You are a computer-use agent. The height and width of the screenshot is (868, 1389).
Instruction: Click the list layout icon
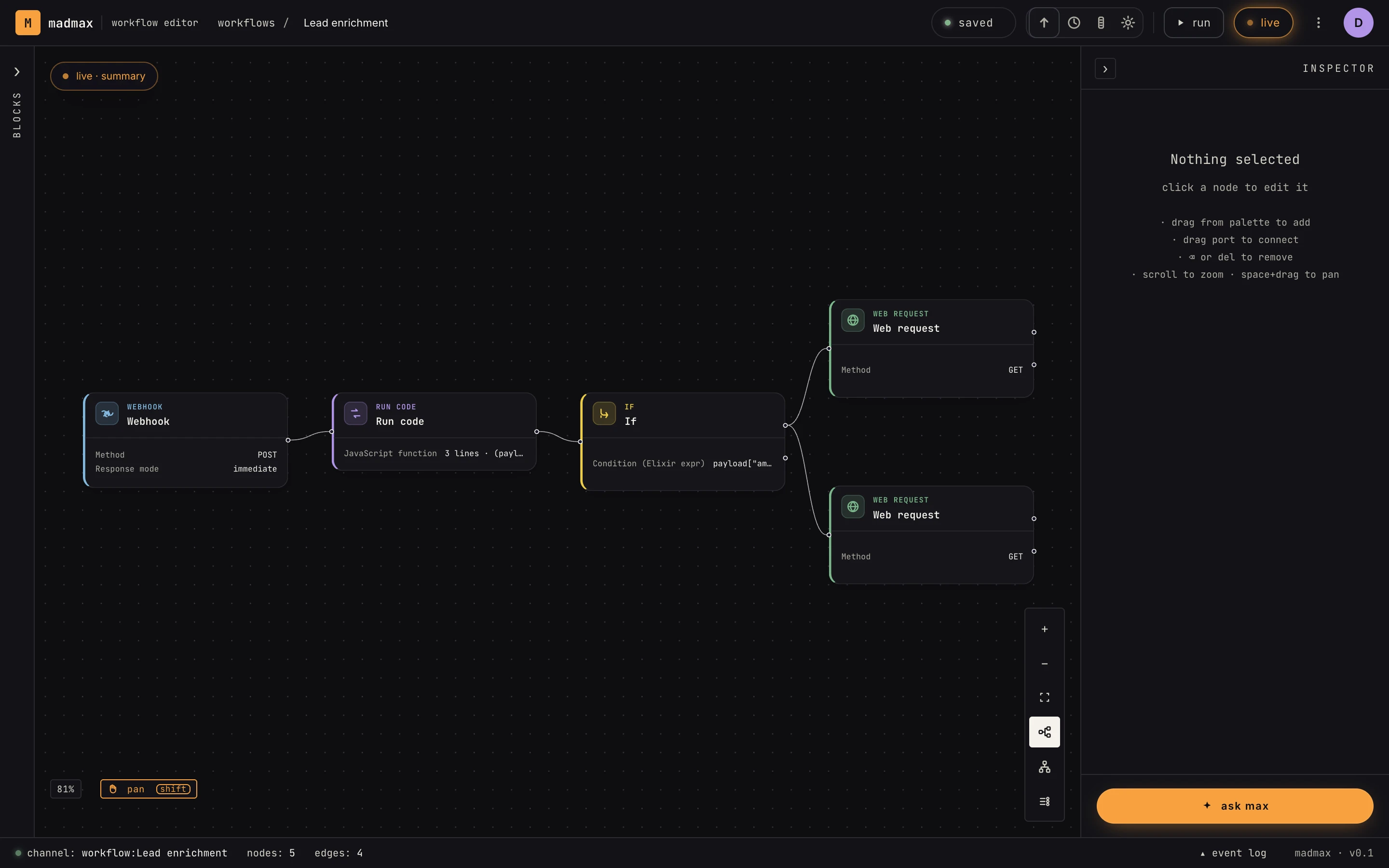[x=1045, y=801]
